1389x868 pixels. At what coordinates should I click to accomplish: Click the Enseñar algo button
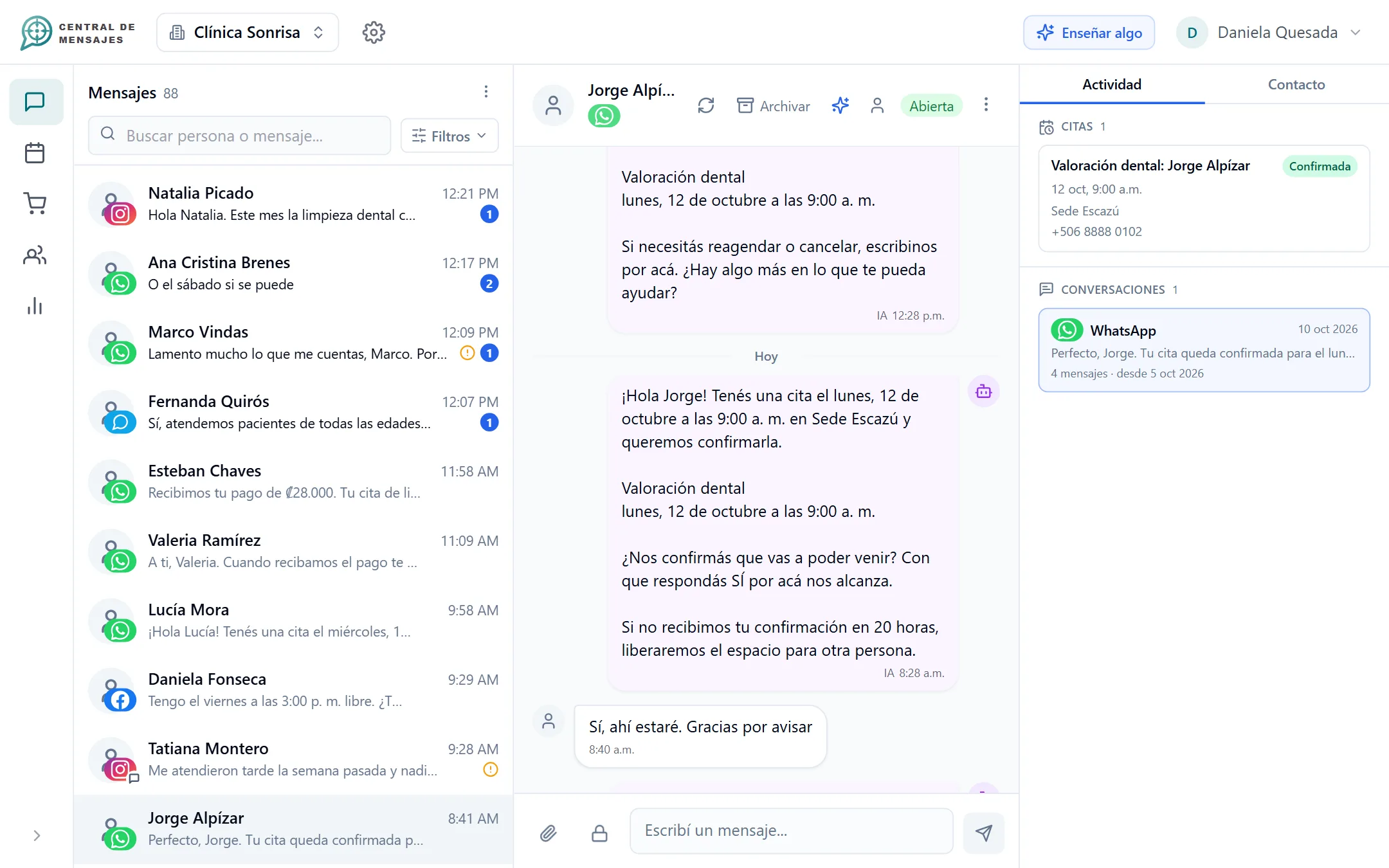(x=1089, y=32)
